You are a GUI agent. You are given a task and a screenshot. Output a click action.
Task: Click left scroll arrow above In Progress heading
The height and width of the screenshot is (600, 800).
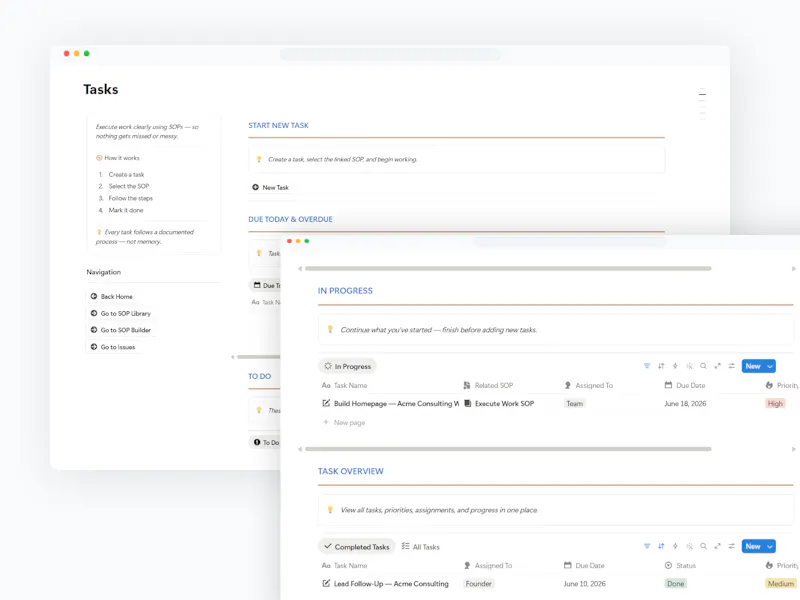pyautogui.click(x=300, y=268)
